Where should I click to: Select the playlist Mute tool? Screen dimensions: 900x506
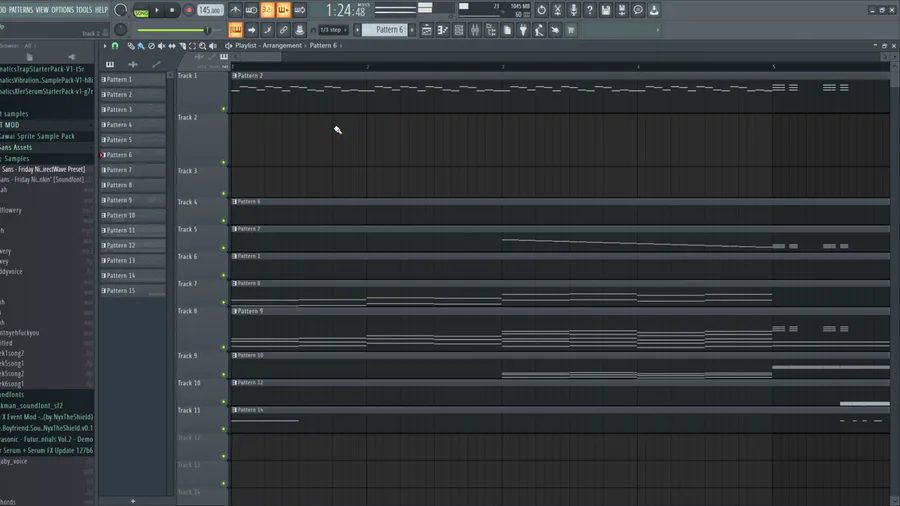(x=162, y=46)
